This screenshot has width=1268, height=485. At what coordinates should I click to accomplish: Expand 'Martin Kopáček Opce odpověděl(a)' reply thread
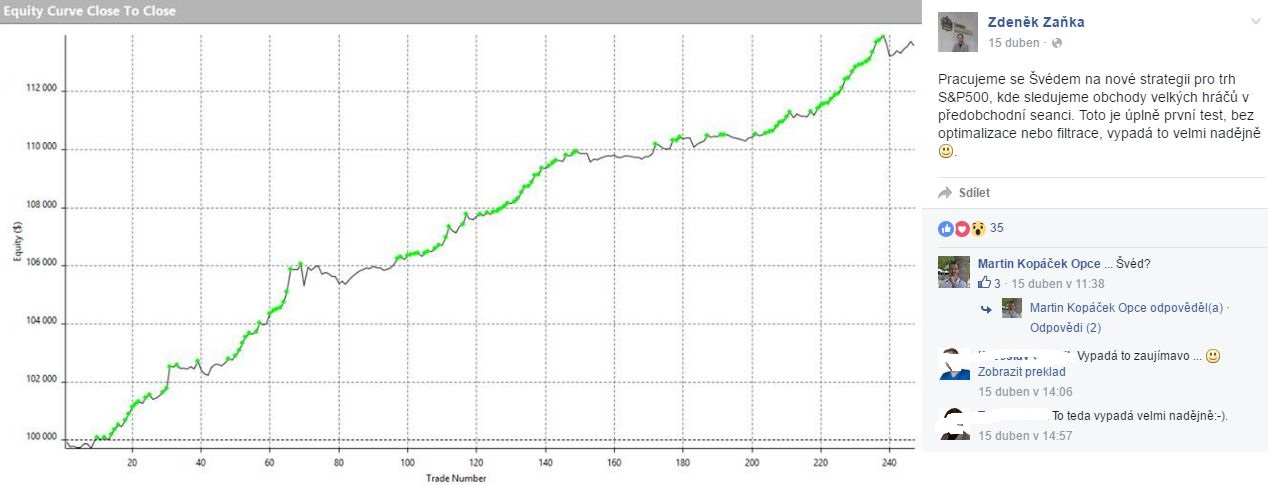click(x=1126, y=308)
